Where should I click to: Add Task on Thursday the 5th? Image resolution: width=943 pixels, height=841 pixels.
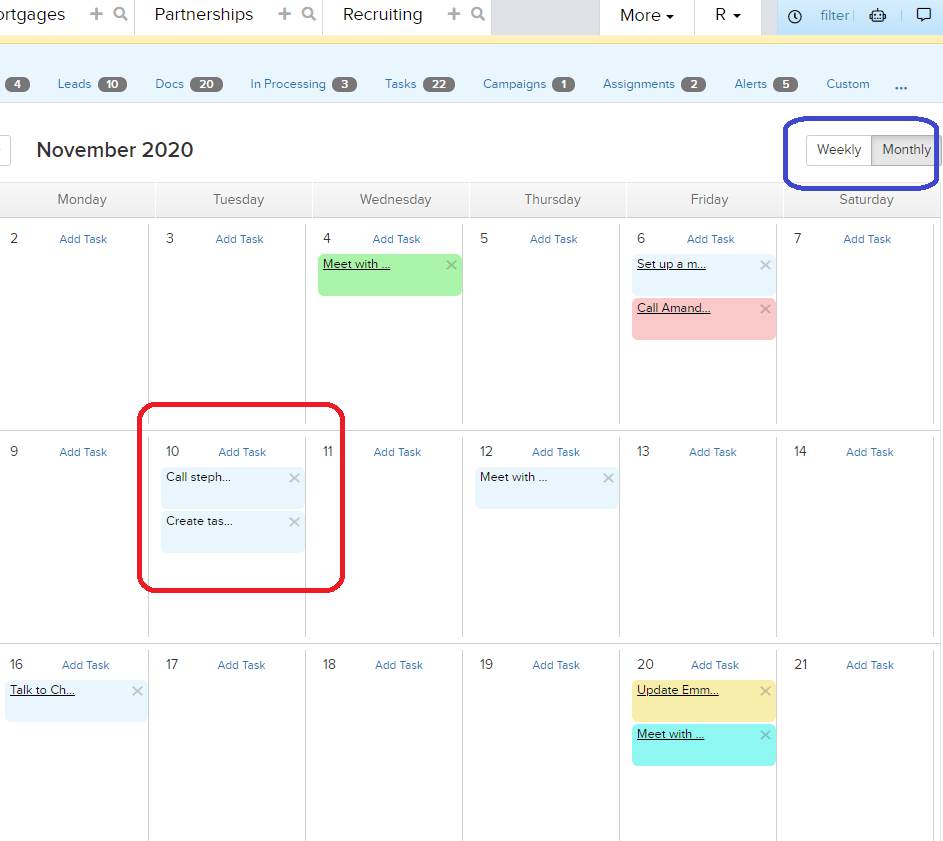click(553, 239)
